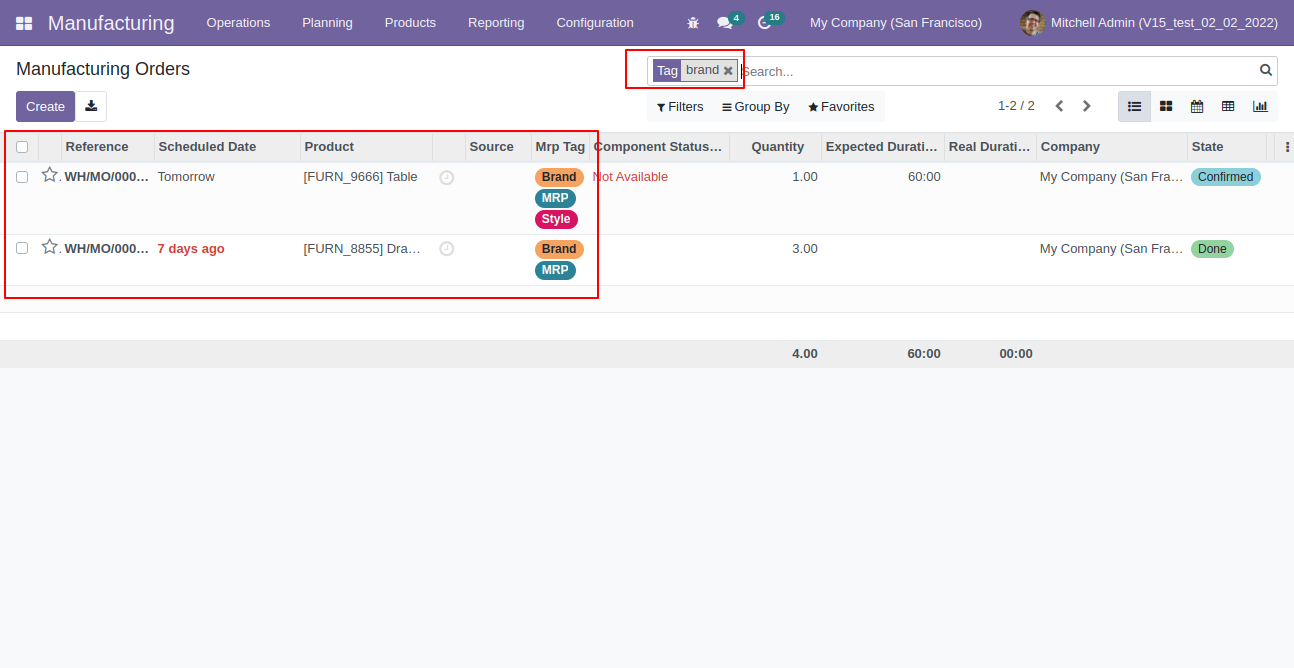The height and width of the screenshot is (668, 1294).
Task: Expand the Filters dropdown
Action: coord(680,107)
